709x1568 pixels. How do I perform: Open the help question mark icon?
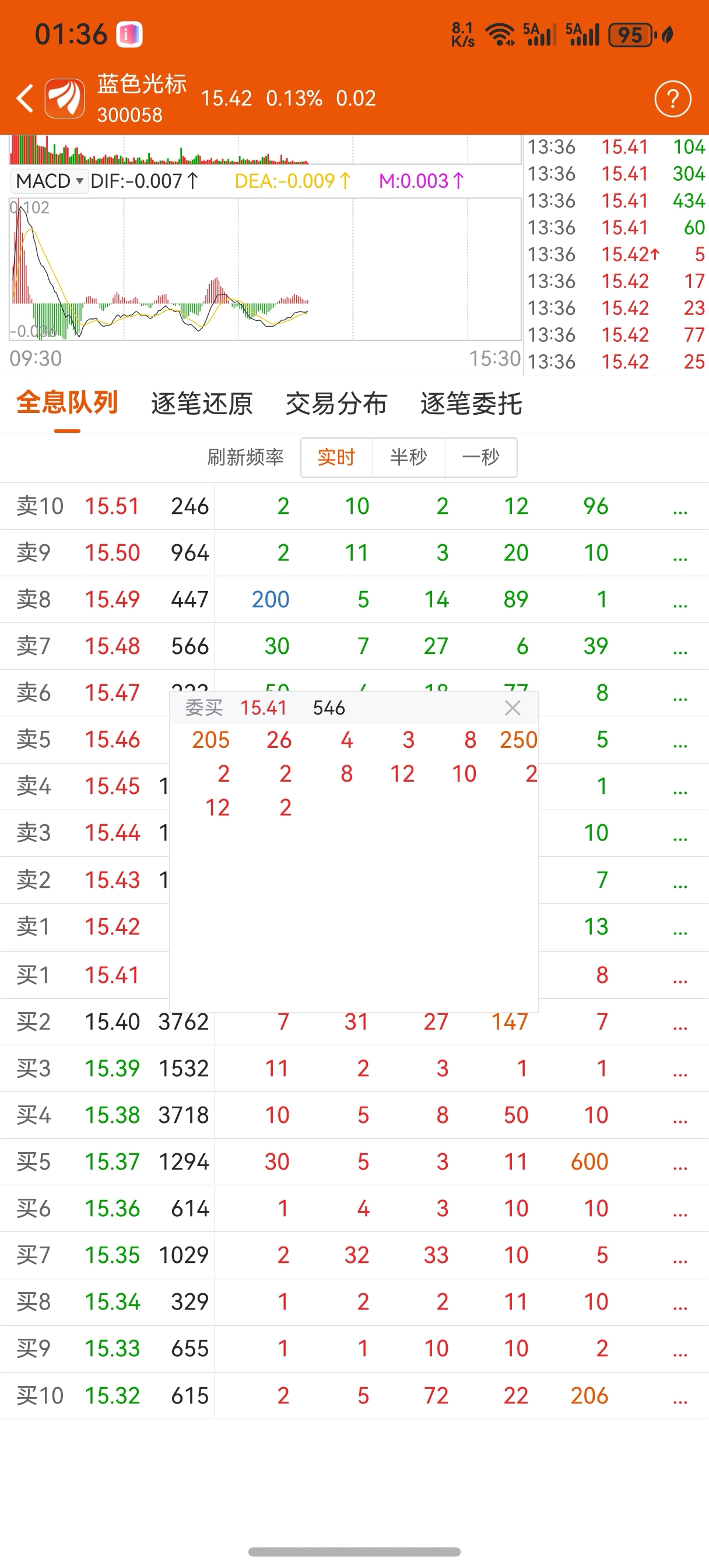tap(672, 98)
